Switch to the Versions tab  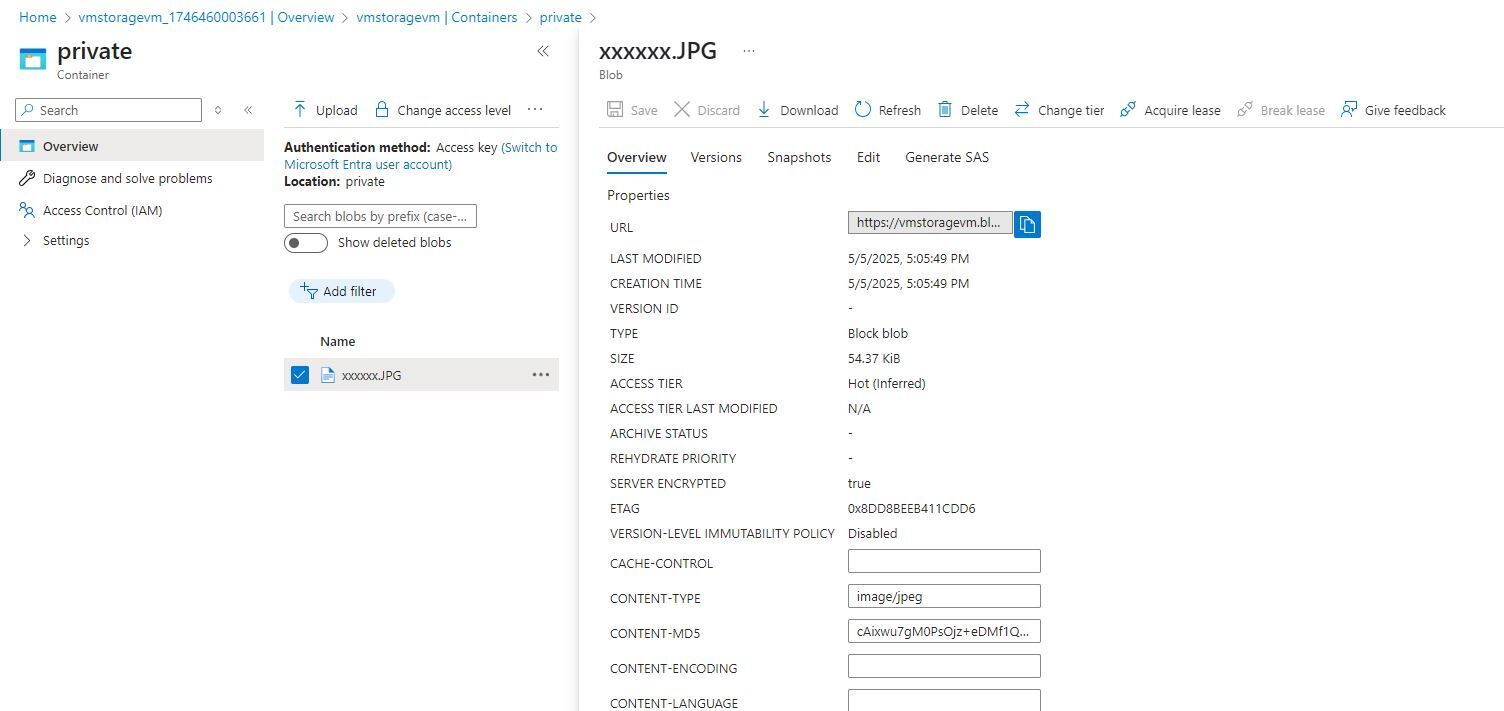(716, 157)
